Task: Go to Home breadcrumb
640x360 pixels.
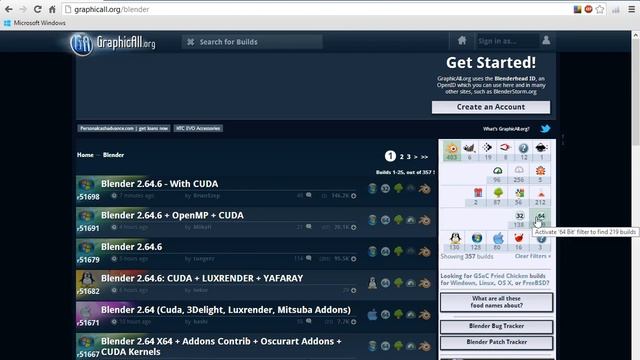Action: (x=85, y=155)
